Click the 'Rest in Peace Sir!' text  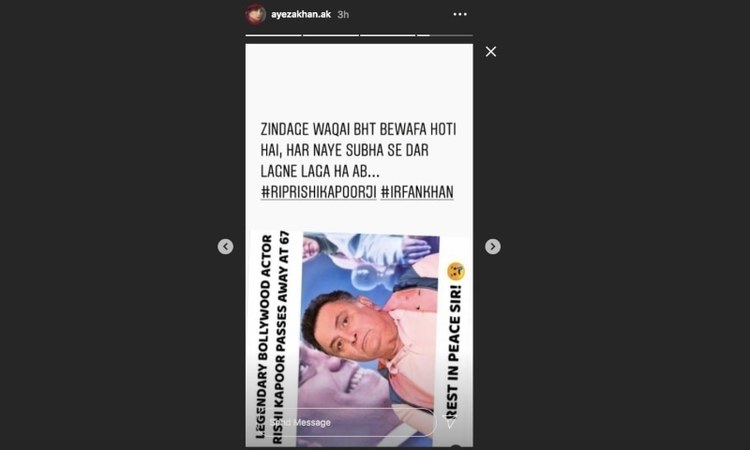[454, 352]
